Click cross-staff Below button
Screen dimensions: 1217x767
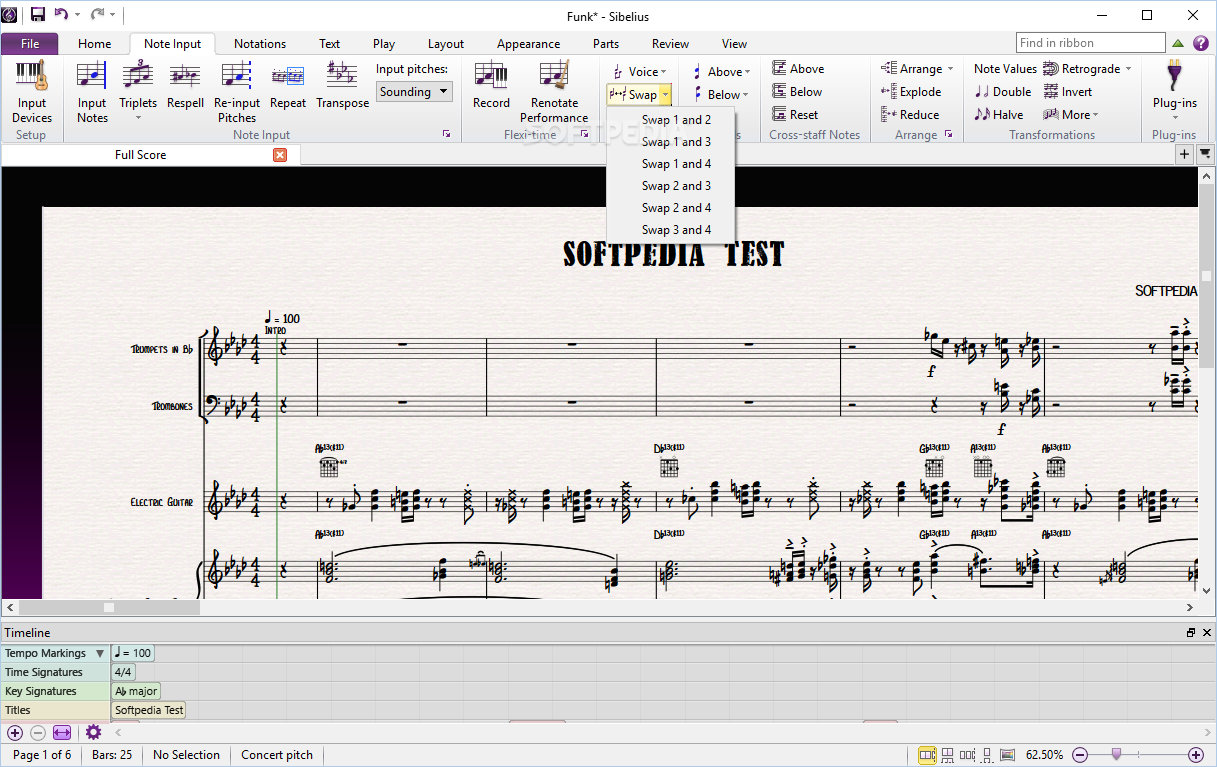click(797, 92)
